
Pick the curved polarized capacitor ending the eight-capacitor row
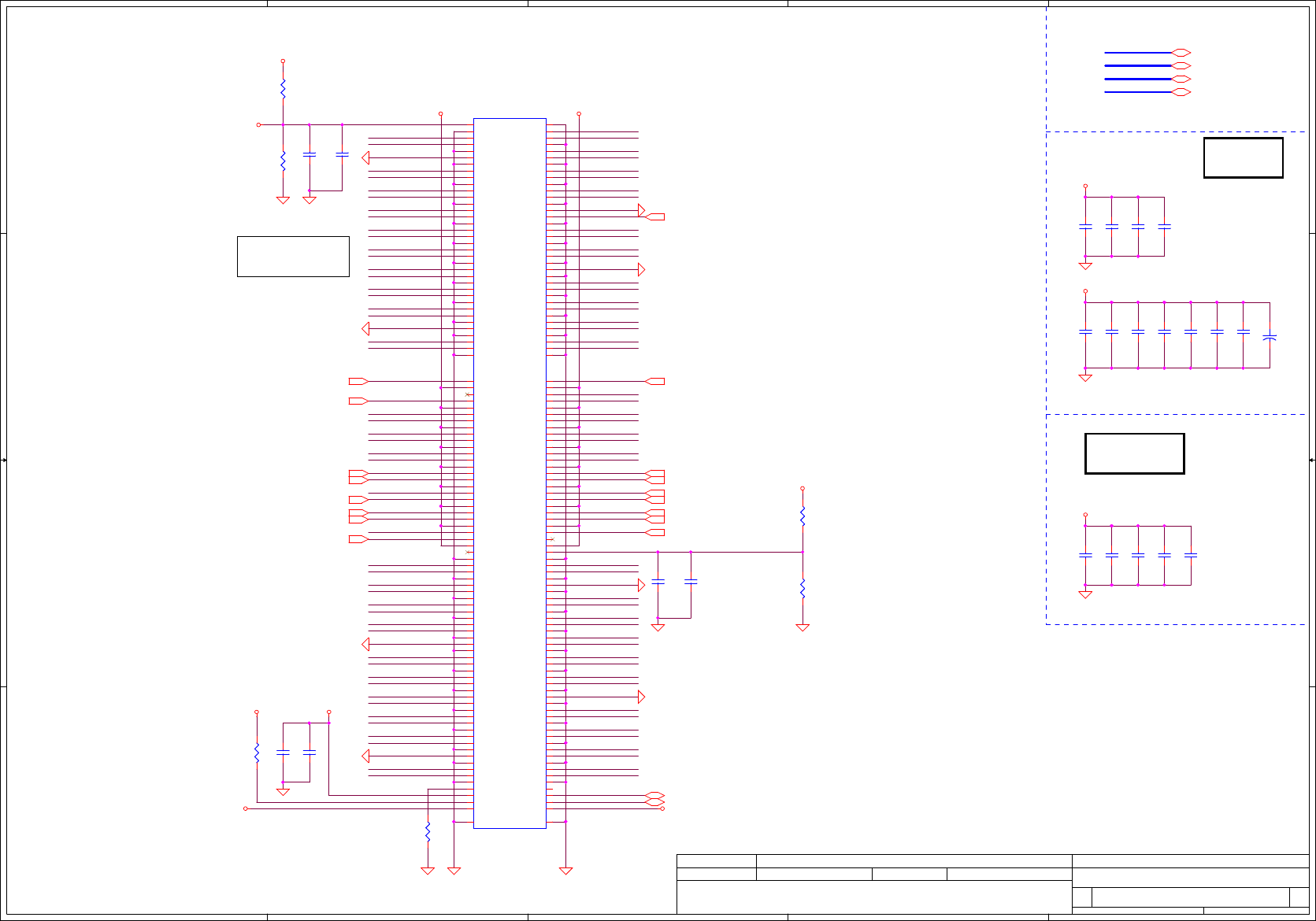coord(1270,338)
